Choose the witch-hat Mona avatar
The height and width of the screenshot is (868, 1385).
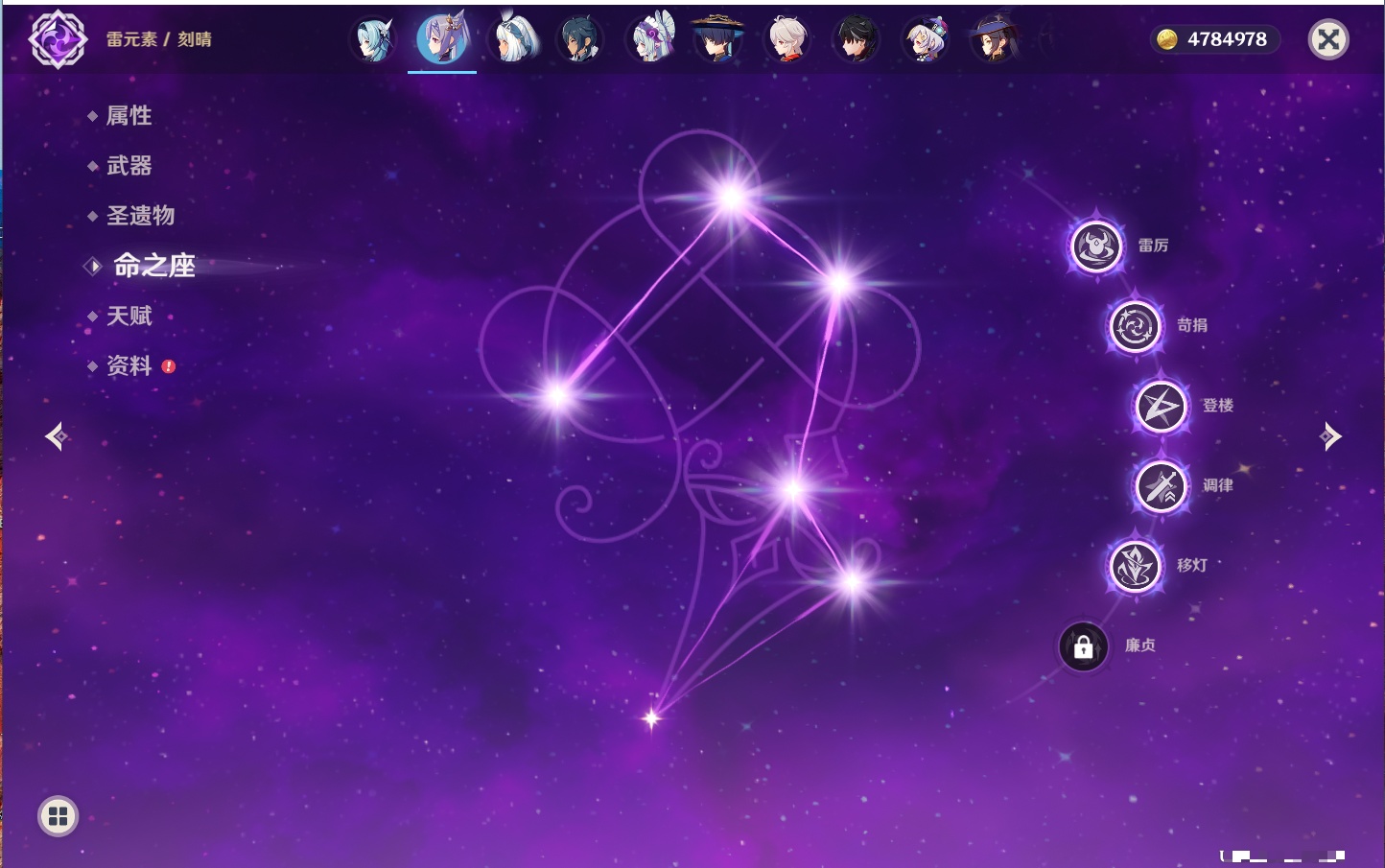(x=994, y=39)
